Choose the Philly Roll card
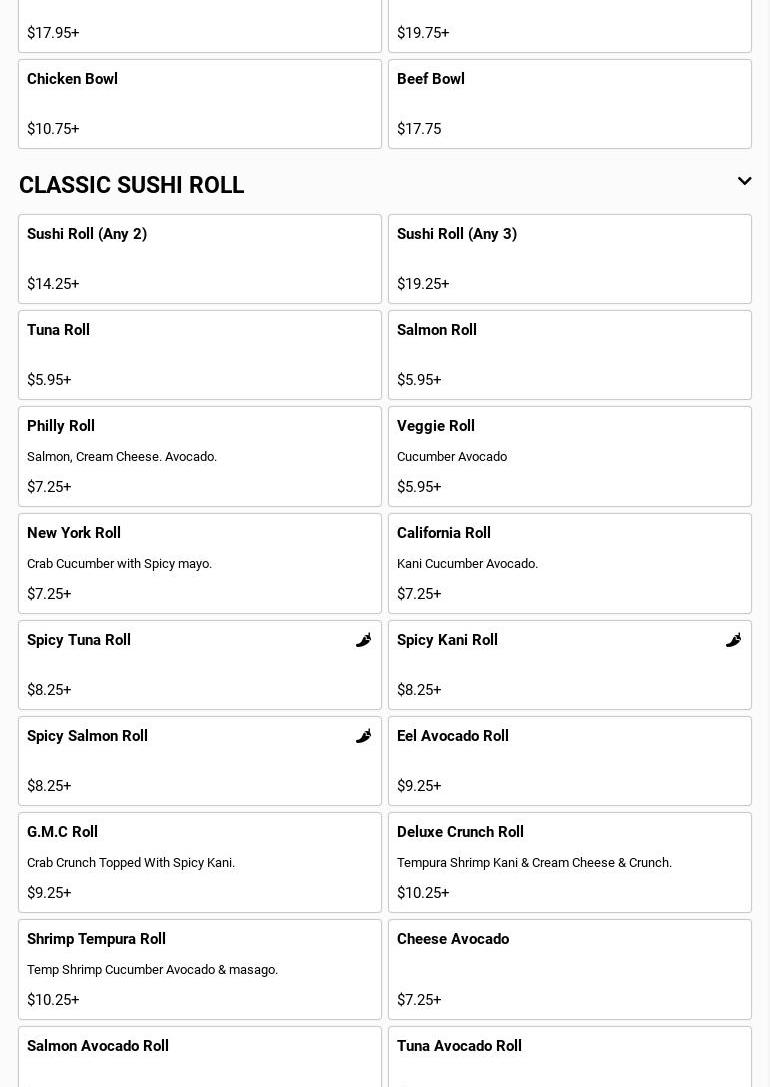 [200, 456]
